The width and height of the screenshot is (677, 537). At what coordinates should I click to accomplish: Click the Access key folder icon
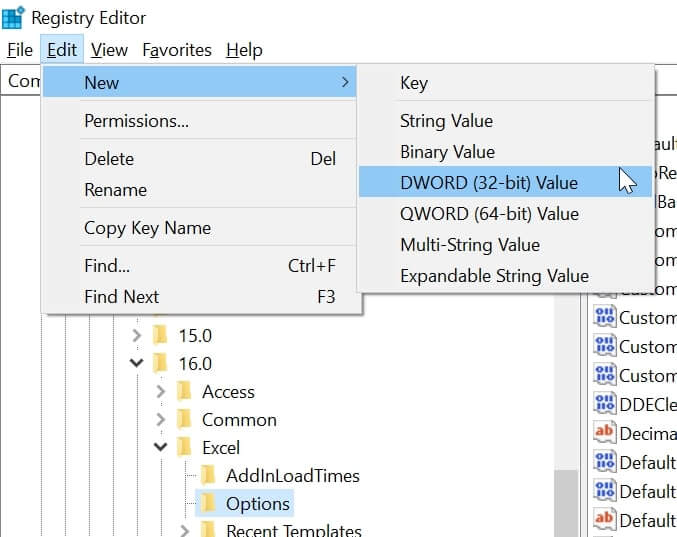[184, 391]
